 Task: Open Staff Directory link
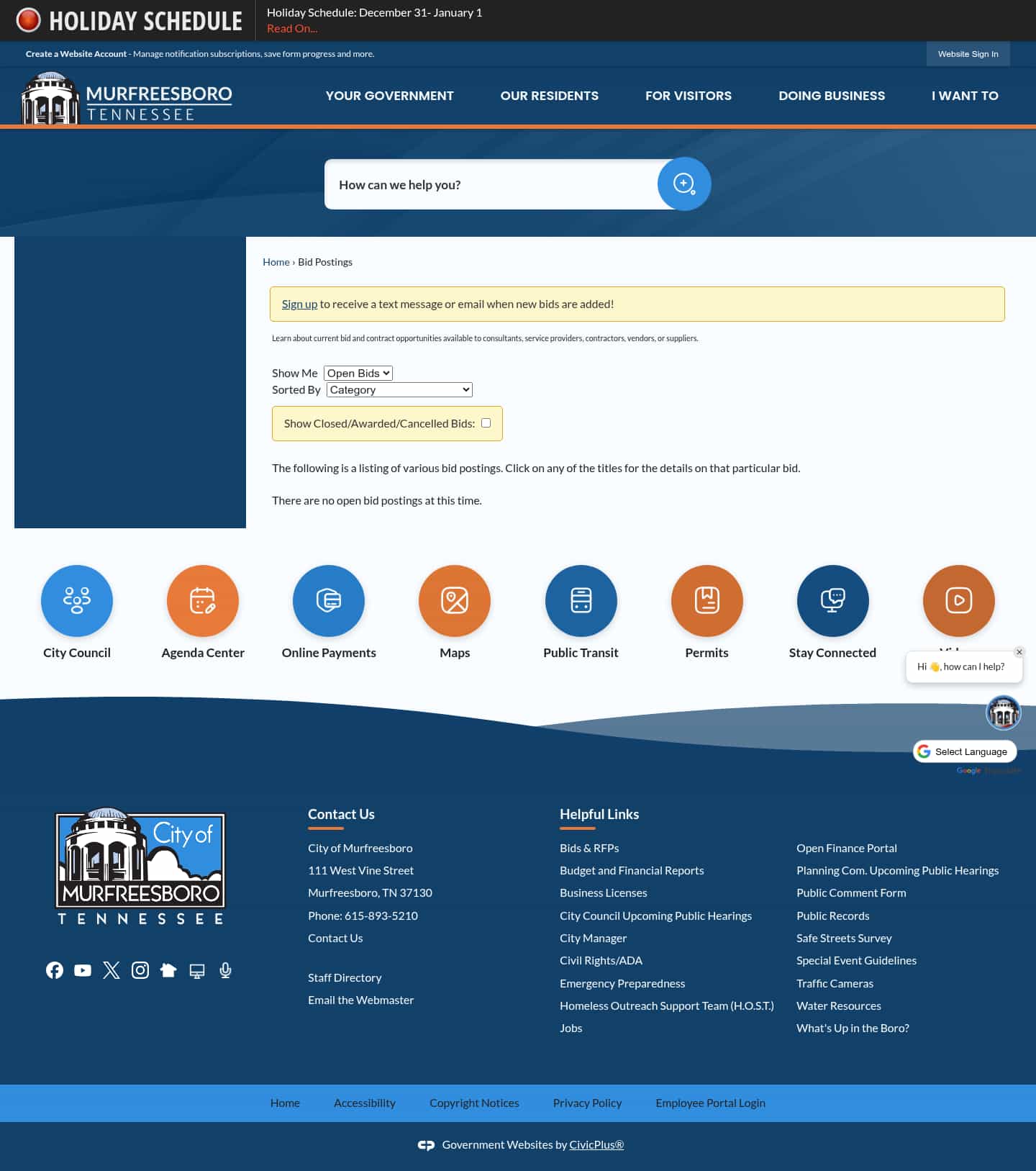click(345, 977)
